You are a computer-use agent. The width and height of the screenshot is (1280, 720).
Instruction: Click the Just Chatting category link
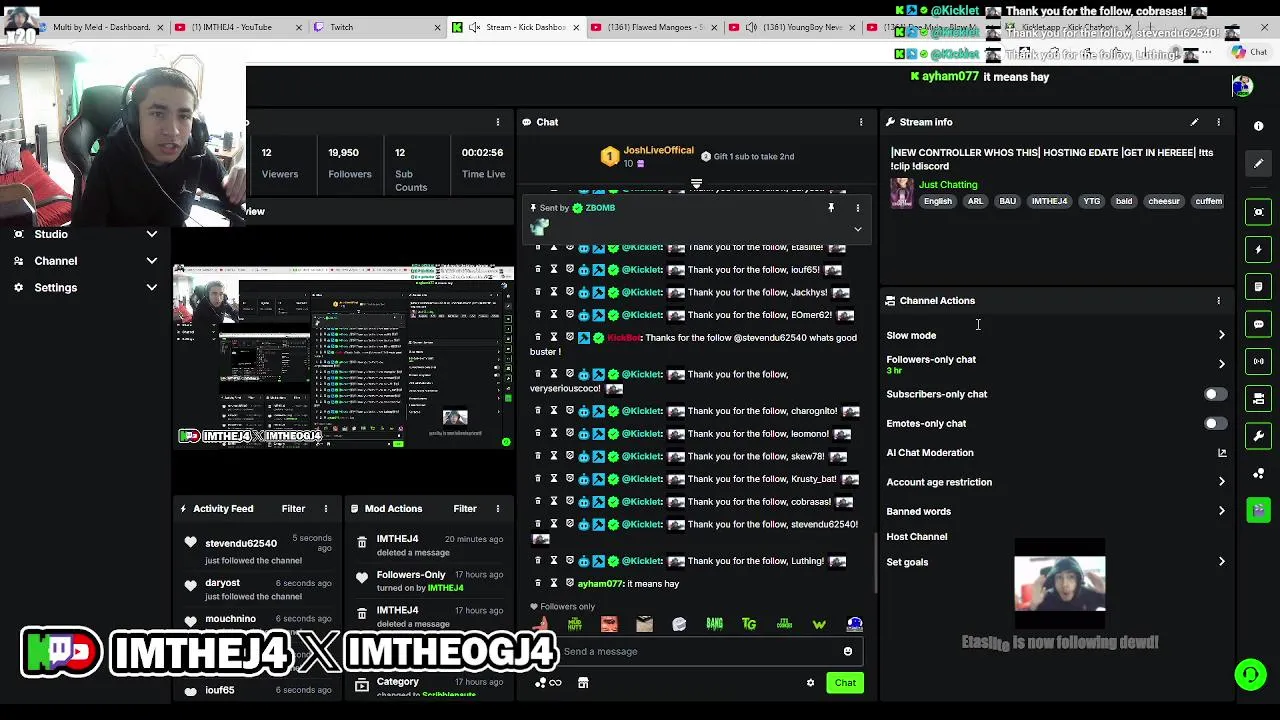tap(948, 185)
